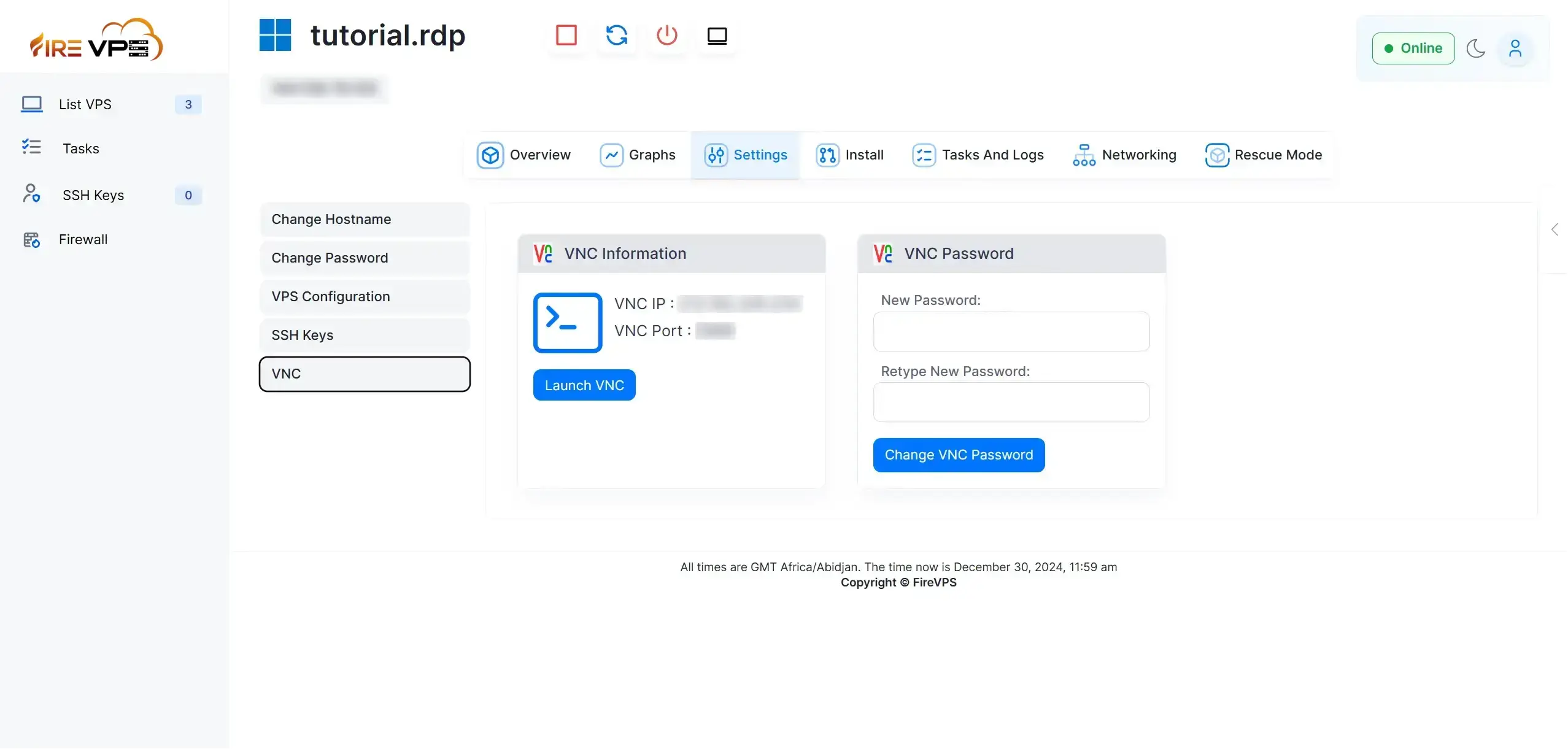Screen dimensions: 1568x749
Task: Collapse the right side panel chevron
Action: click(x=1554, y=229)
